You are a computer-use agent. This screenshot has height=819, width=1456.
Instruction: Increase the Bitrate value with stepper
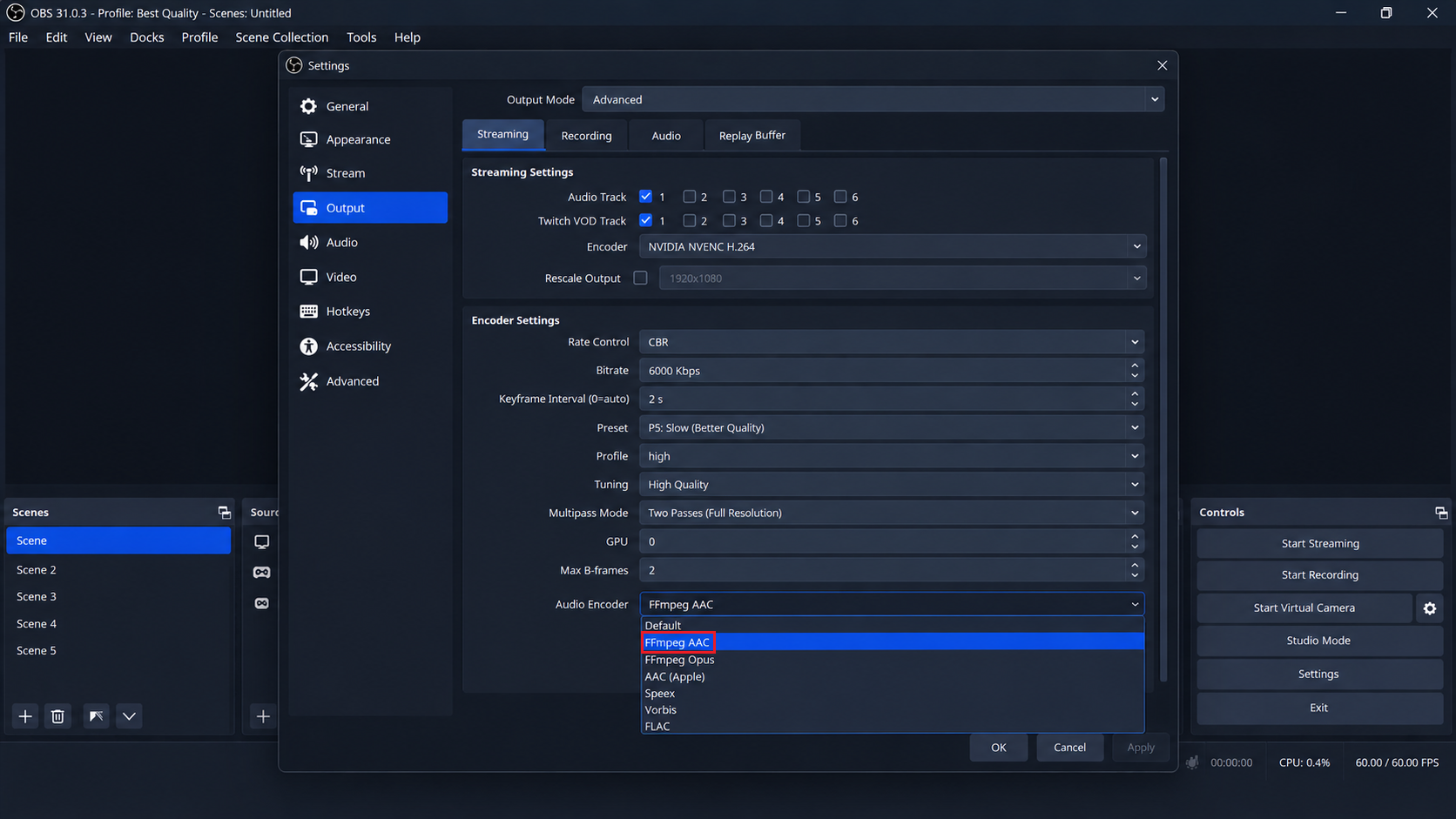point(1135,366)
